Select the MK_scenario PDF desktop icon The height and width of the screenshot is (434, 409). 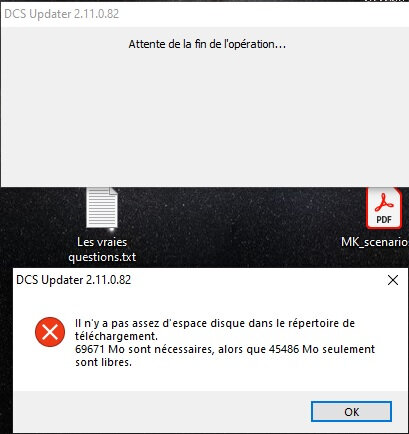pyautogui.click(x=384, y=208)
